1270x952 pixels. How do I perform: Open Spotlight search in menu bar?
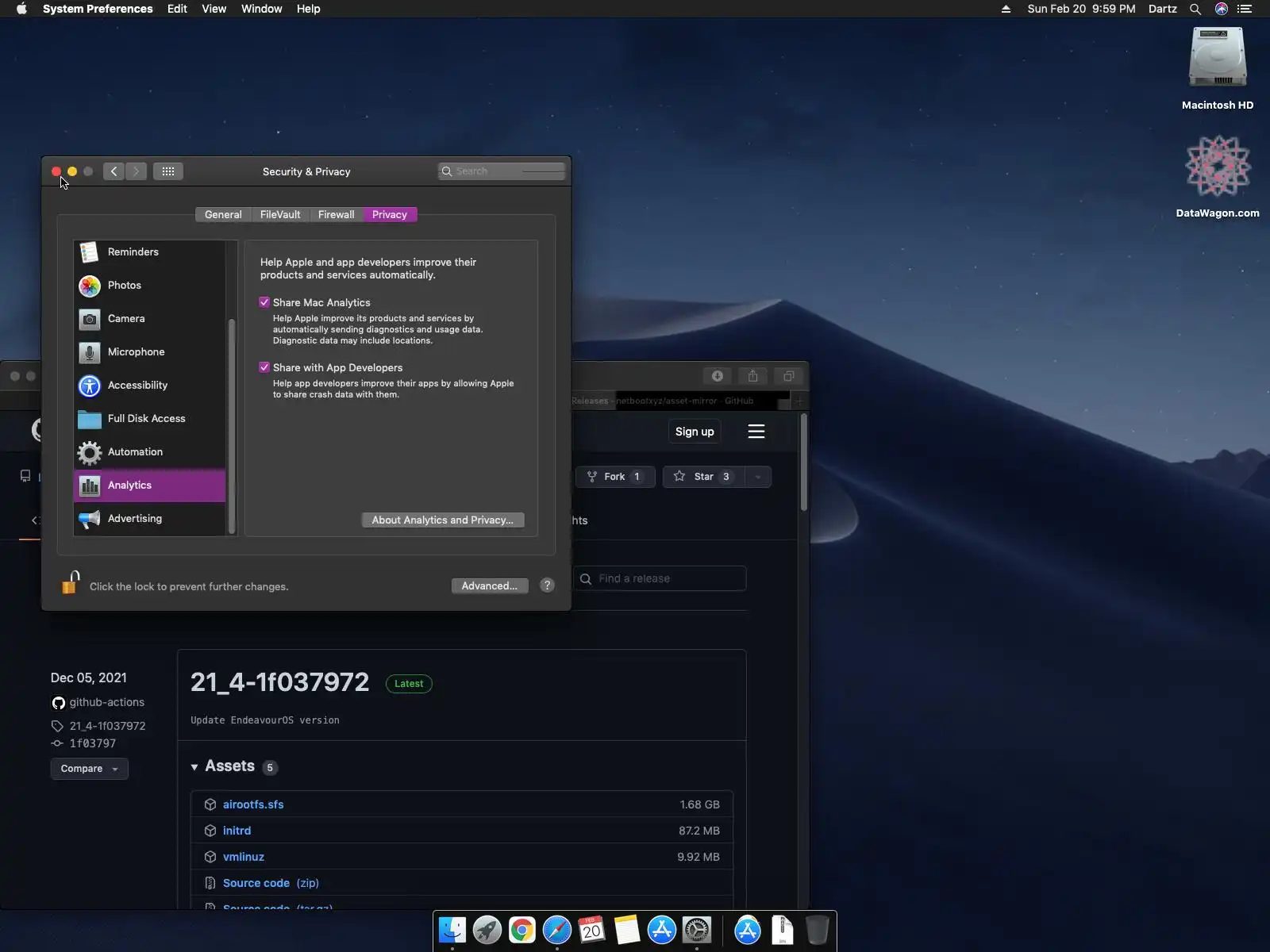(x=1195, y=9)
